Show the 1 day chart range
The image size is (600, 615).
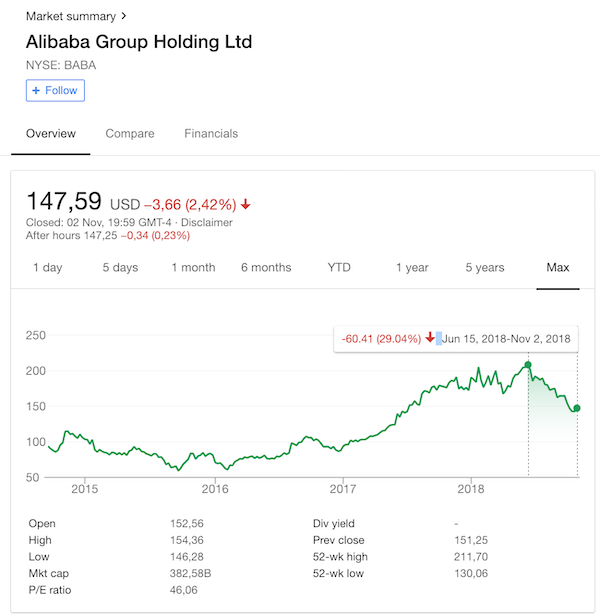(48, 267)
